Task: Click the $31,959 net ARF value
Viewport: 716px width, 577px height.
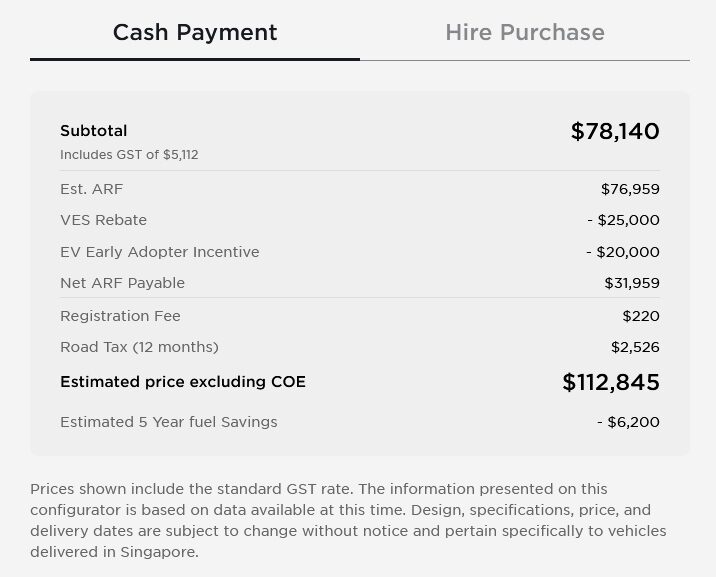Action: [632, 283]
